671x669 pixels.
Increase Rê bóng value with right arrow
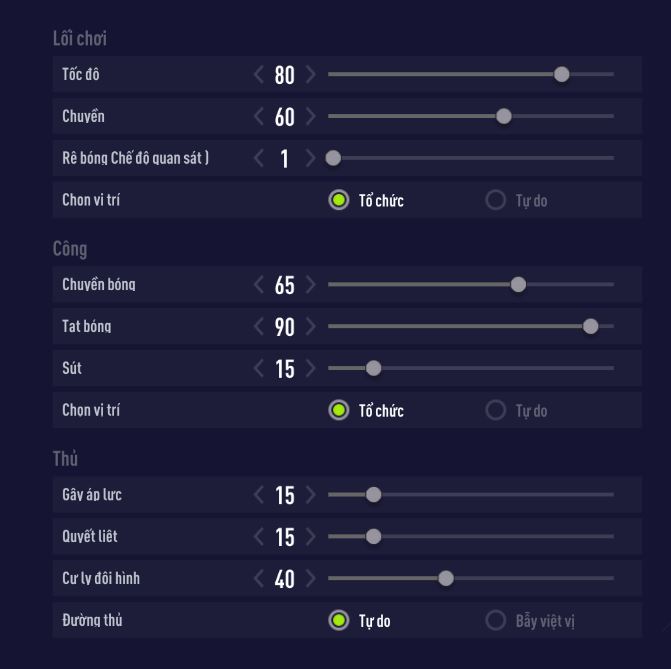310,158
